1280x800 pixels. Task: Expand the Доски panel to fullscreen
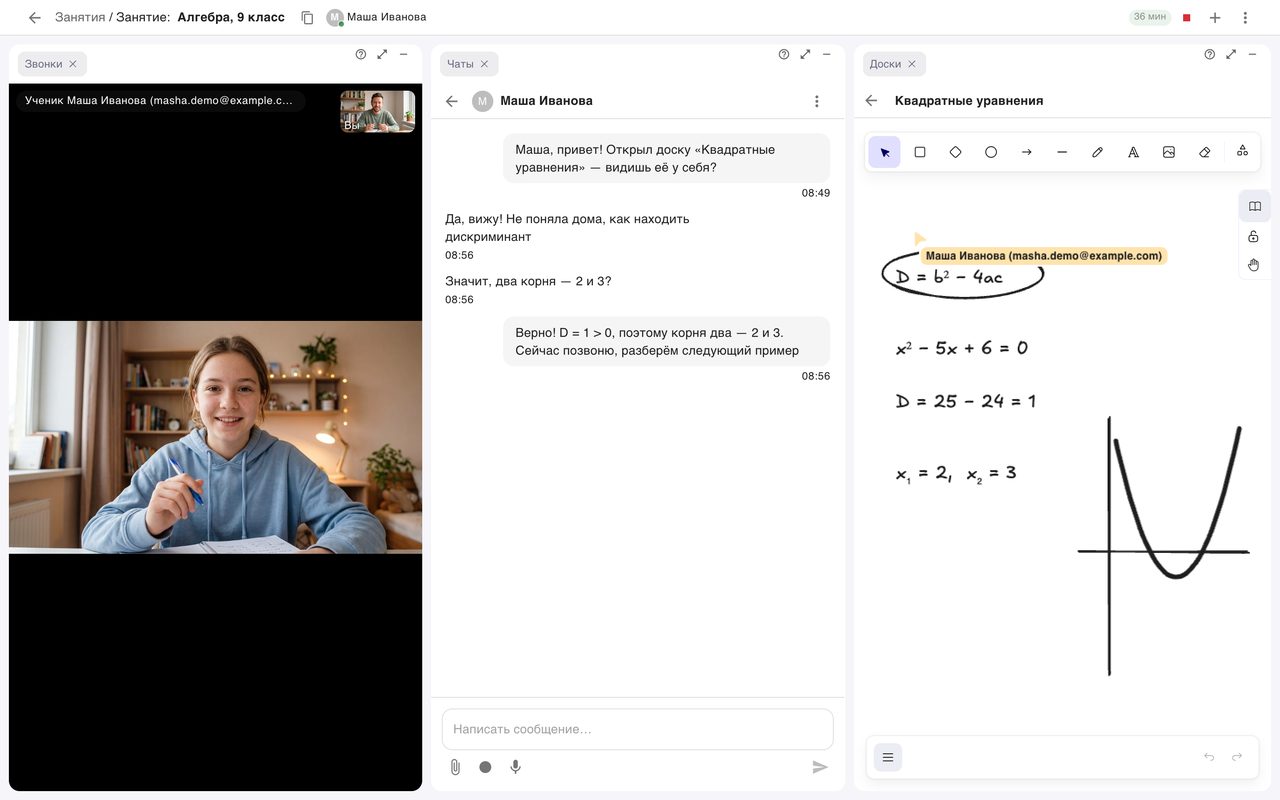pyautogui.click(x=1231, y=54)
